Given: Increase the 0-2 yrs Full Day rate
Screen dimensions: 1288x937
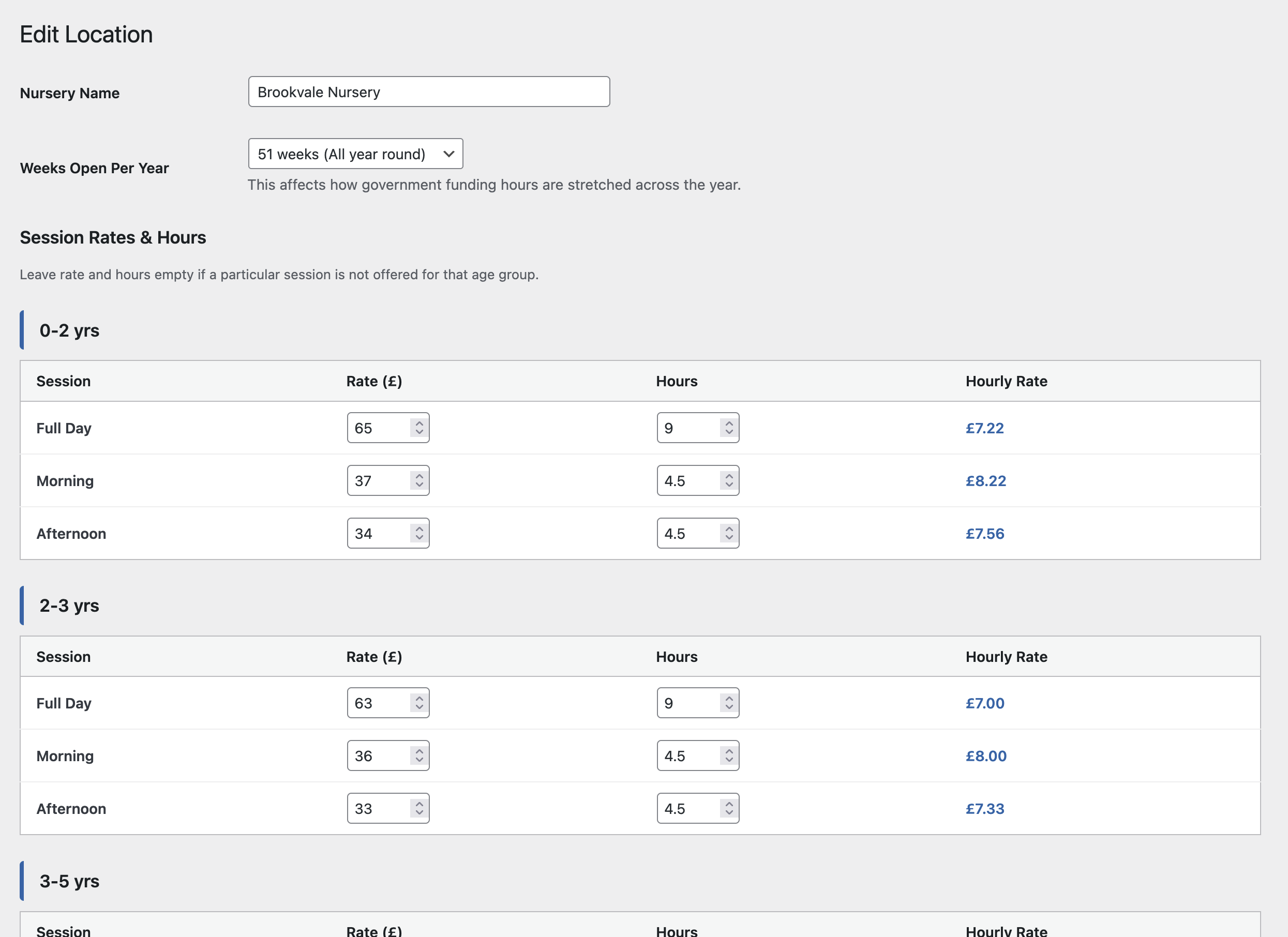Looking at the screenshot, I should coord(419,423).
